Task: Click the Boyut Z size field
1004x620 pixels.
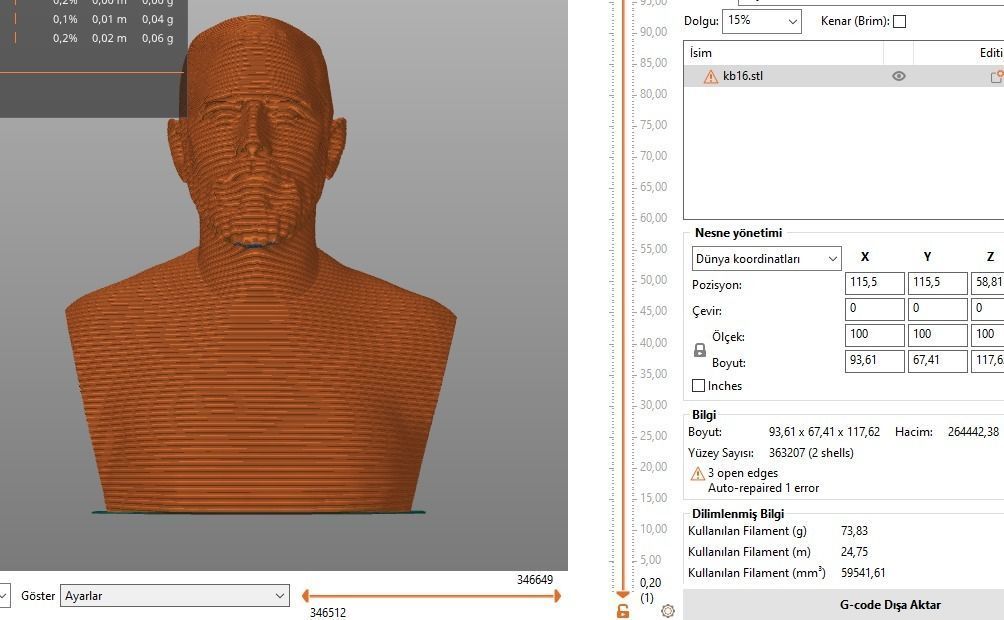Action: (987, 361)
